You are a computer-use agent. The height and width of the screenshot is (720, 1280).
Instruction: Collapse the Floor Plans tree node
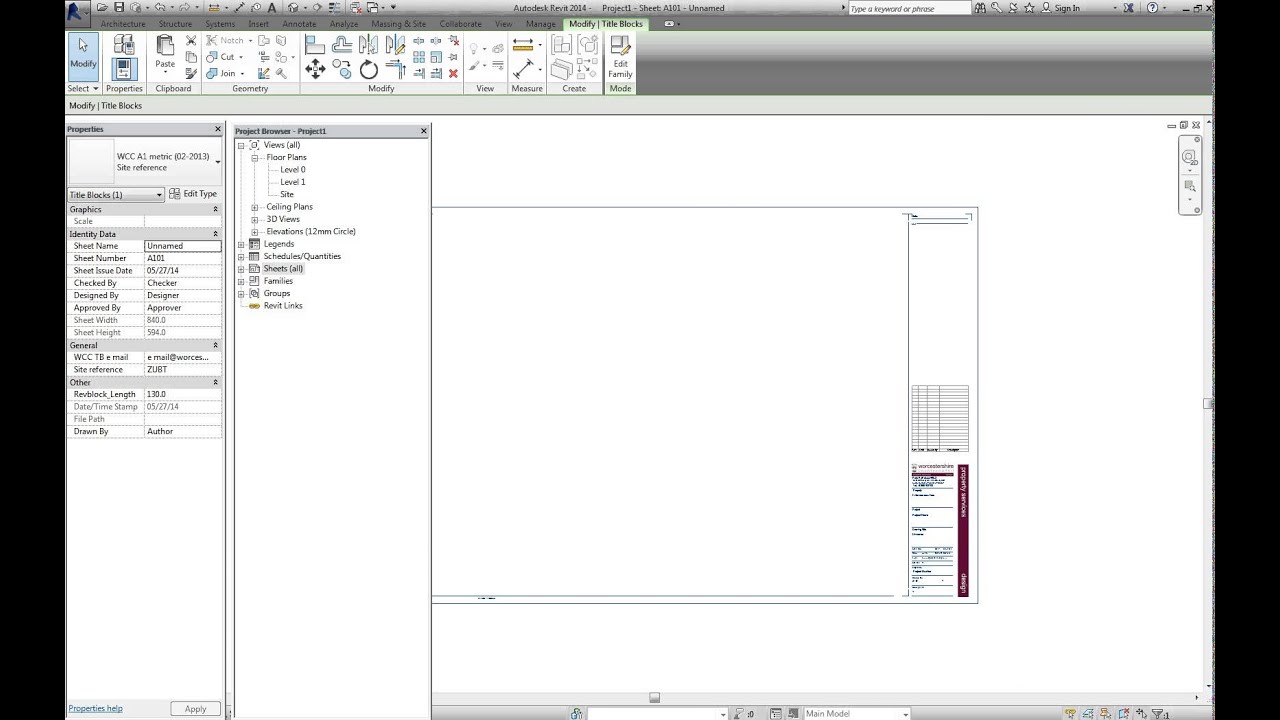255,158
